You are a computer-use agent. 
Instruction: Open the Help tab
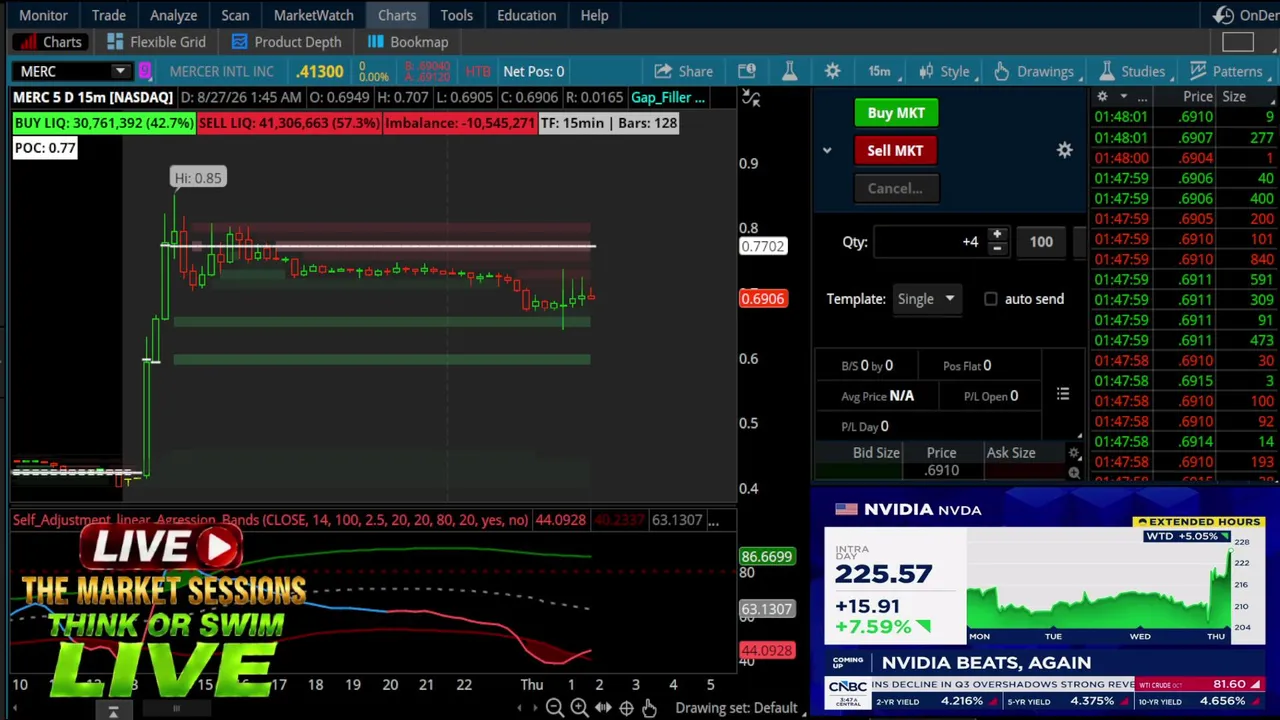(x=594, y=15)
